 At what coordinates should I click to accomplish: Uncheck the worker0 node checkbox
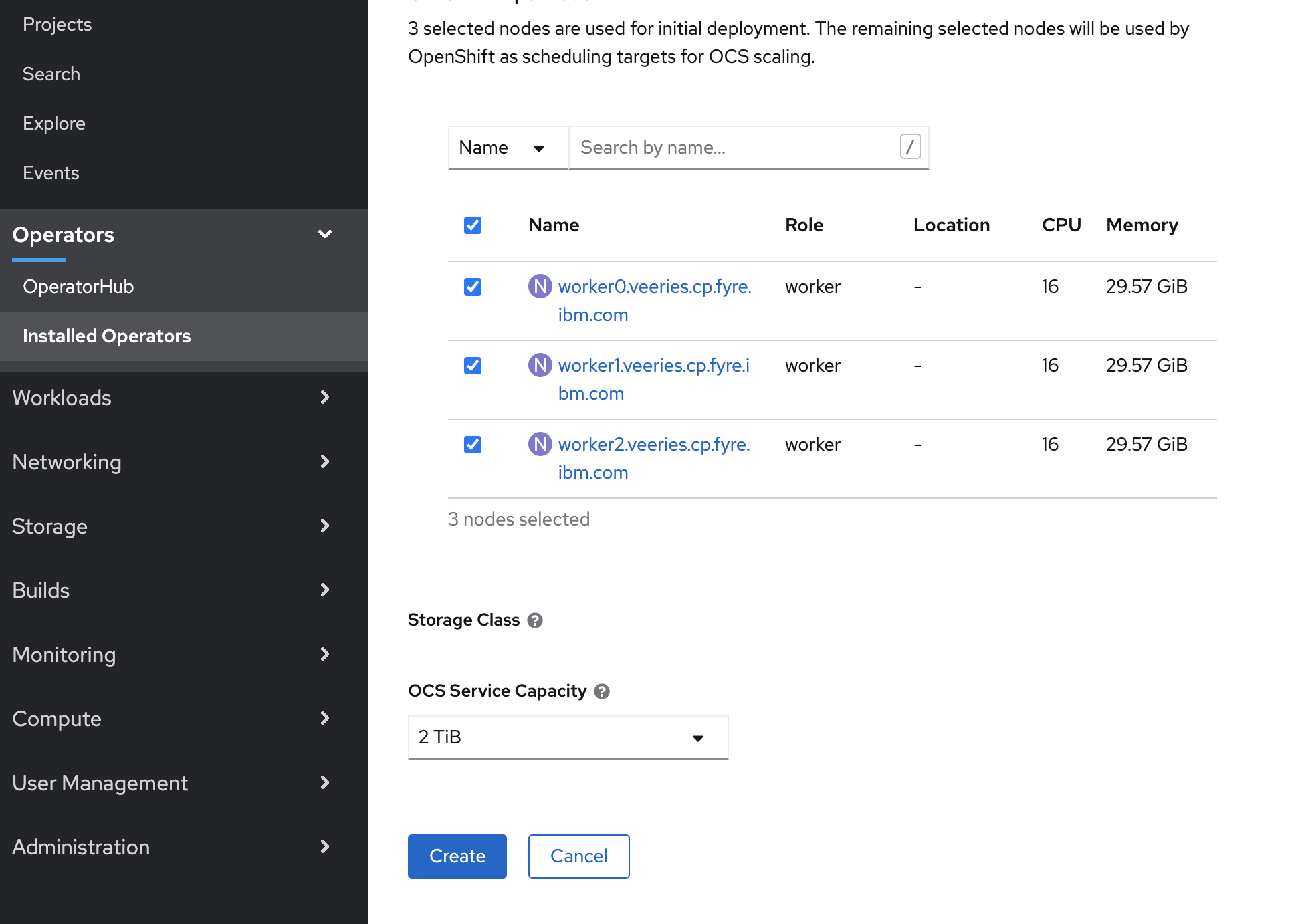click(x=473, y=287)
